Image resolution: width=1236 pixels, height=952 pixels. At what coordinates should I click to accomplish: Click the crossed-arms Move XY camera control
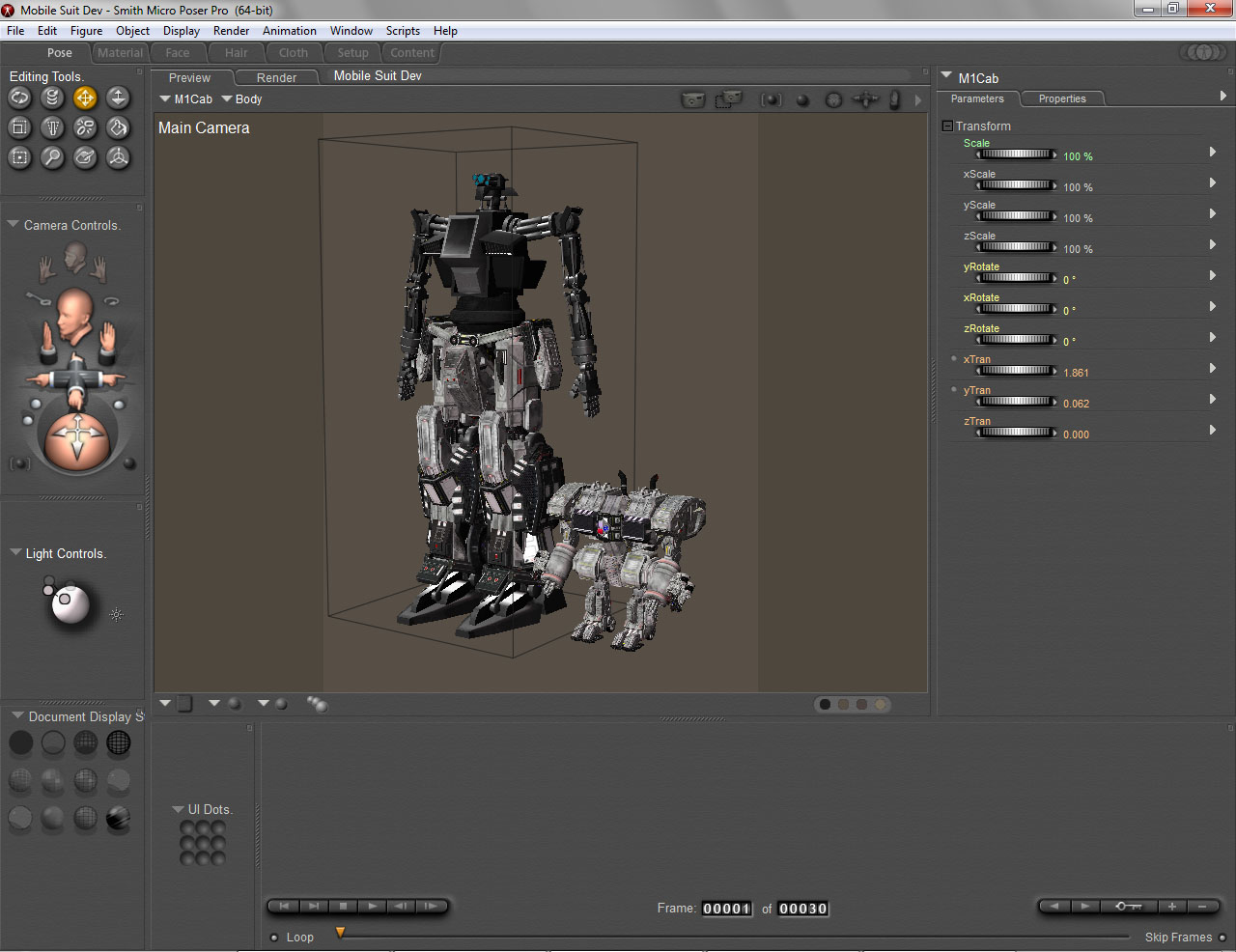[x=75, y=378]
